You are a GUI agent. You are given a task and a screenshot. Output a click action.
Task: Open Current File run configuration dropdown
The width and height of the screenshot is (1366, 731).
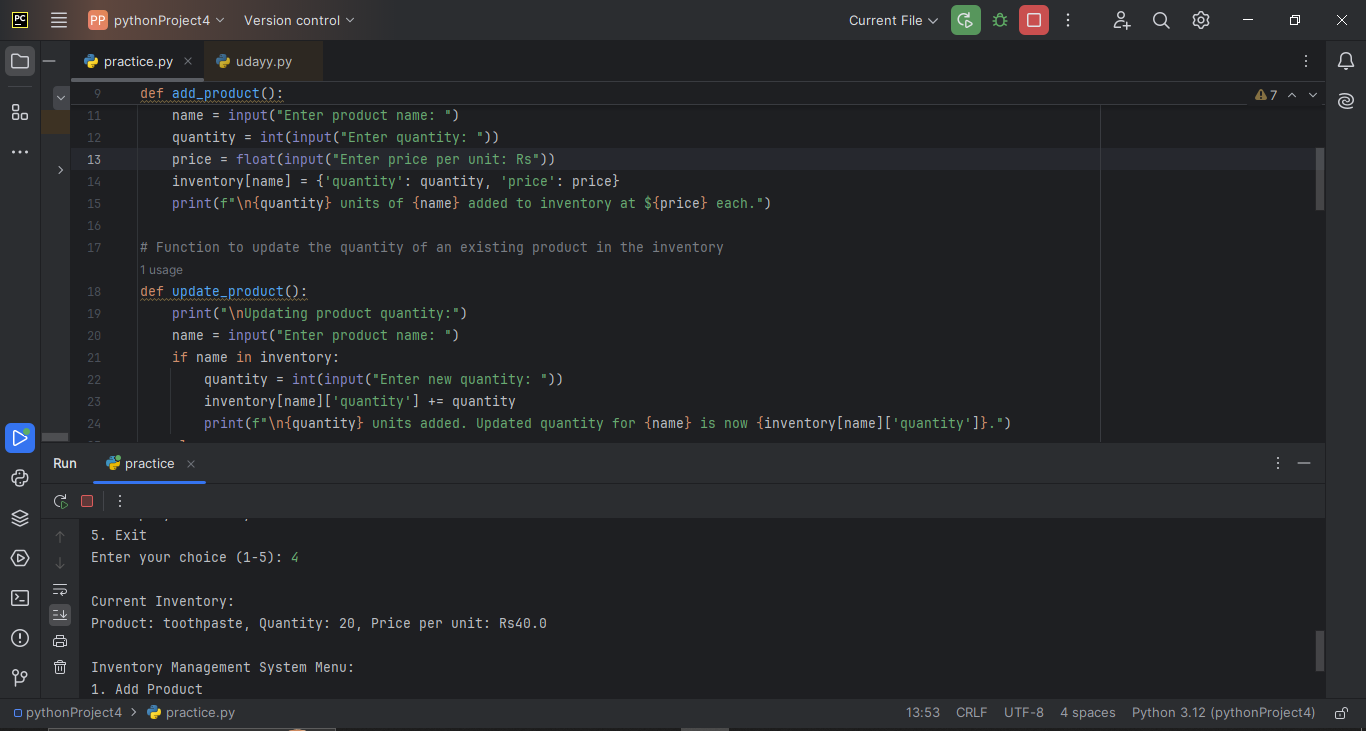pos(894,20)
